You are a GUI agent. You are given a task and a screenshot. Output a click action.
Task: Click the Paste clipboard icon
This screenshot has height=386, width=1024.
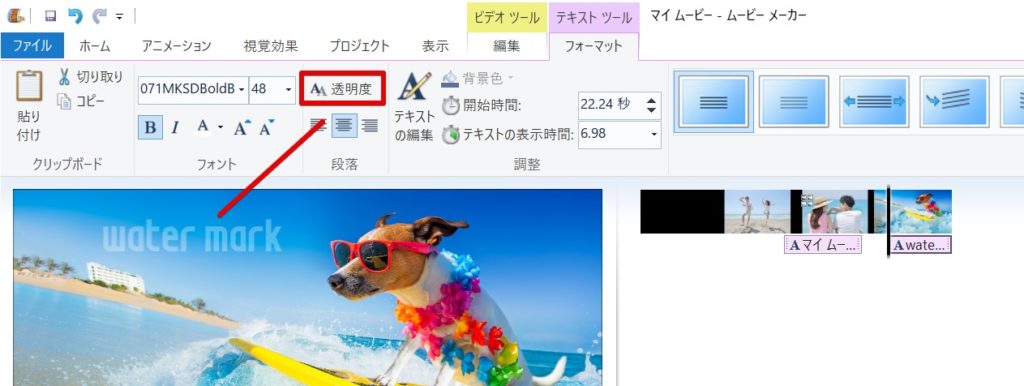tap(29, 86)
